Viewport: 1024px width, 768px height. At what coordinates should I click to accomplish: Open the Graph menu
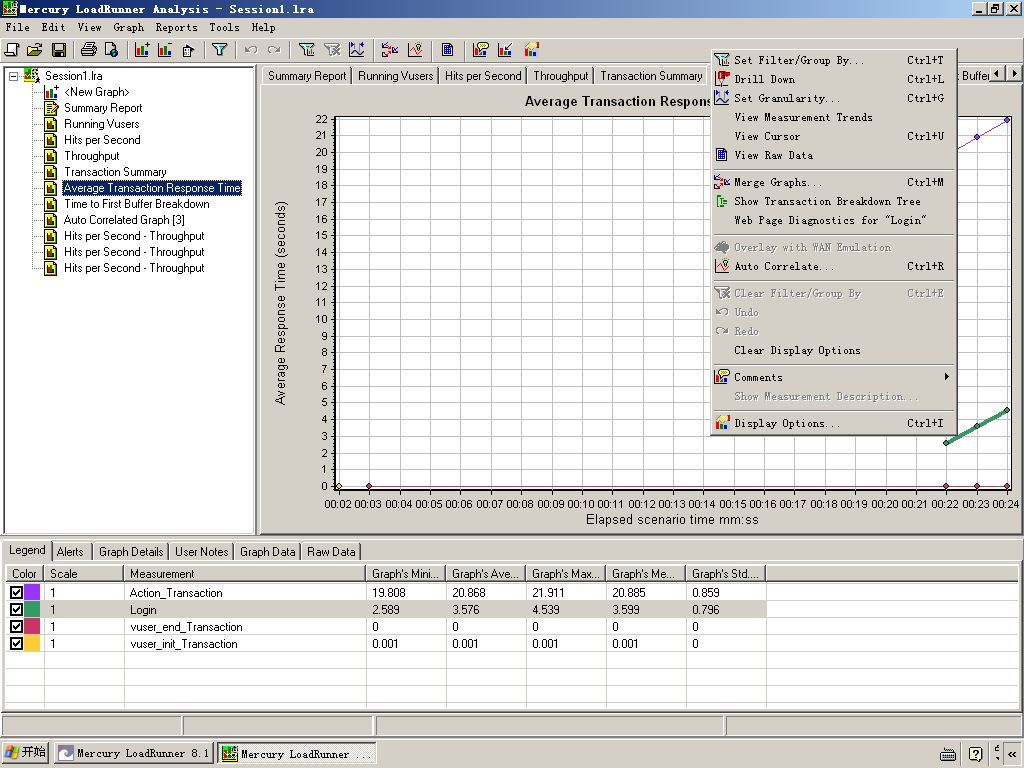click(128, 27)
